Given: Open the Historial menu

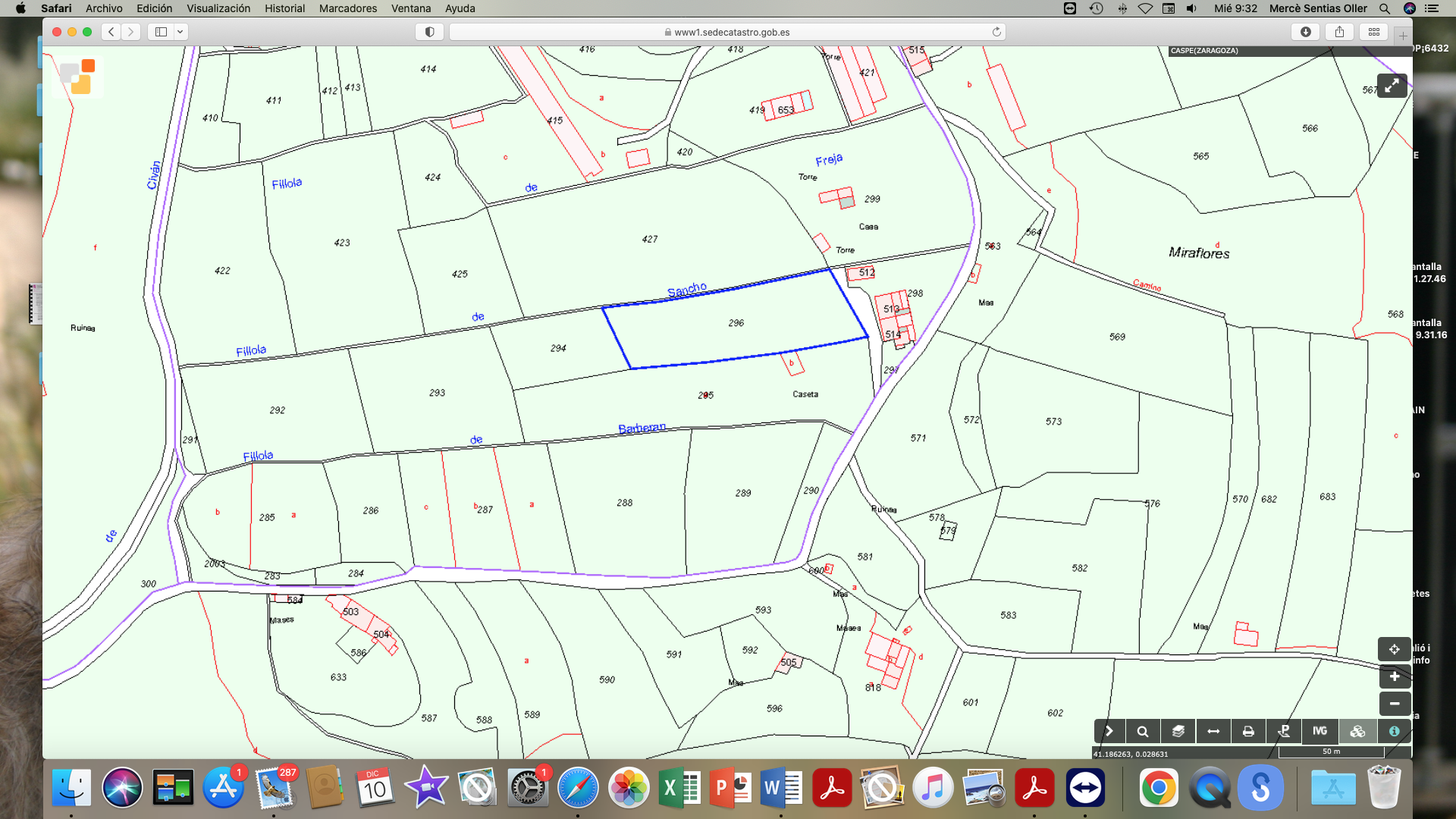Looking at the screenshot, I should coord(284,8).
